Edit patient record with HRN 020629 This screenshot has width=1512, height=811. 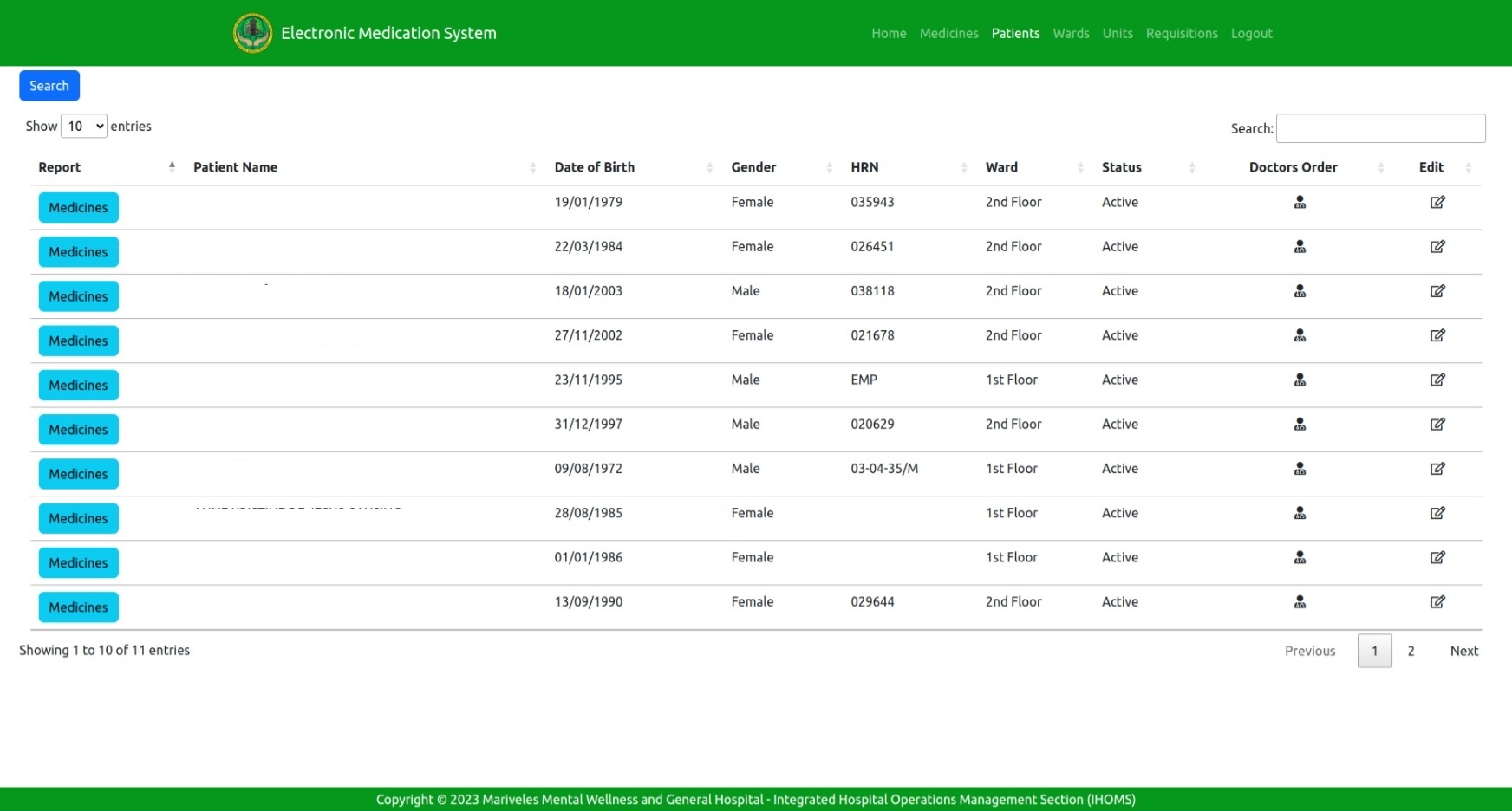(x=1437, y=425)
